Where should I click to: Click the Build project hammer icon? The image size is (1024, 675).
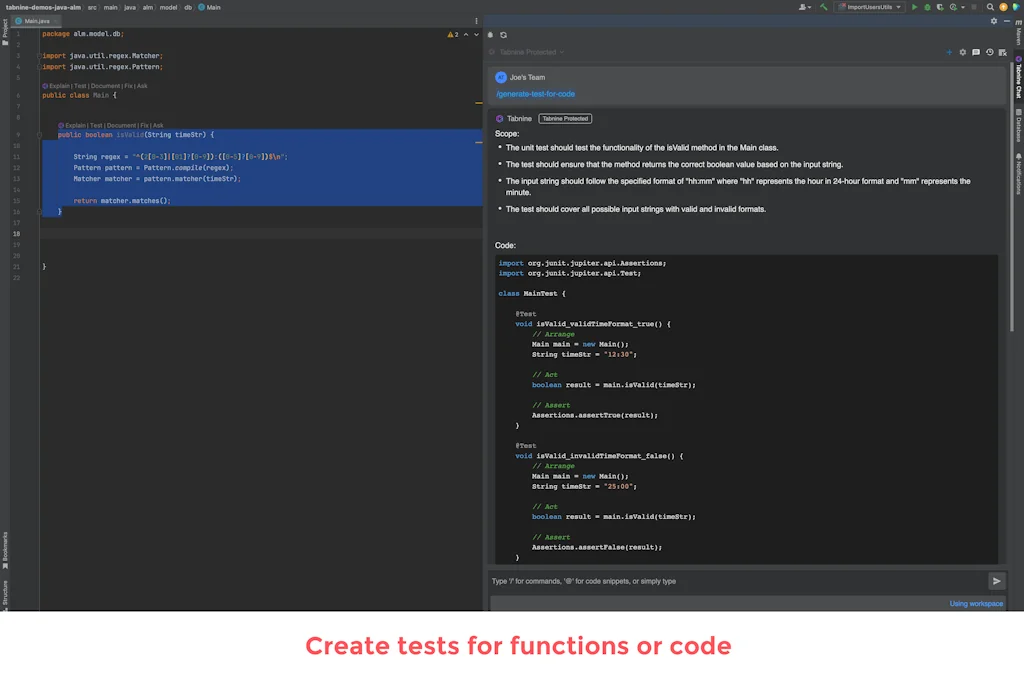coord(823,7)
